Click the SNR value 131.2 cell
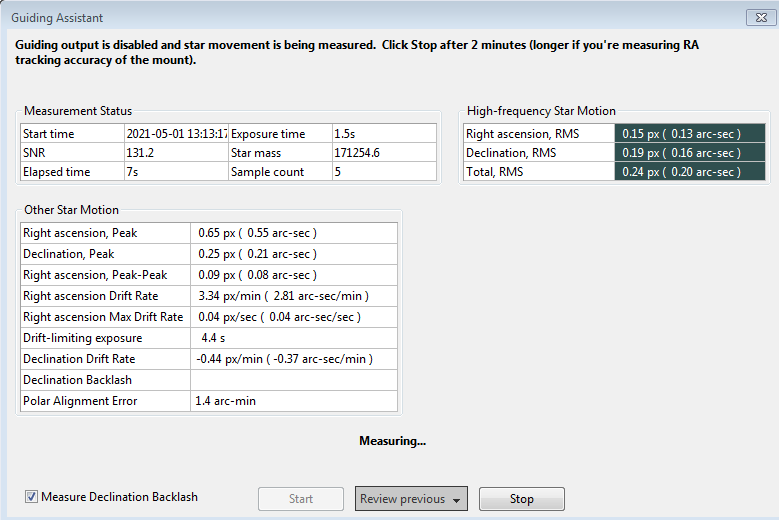This screenshot has width=779, height=520. coord(176,152)
